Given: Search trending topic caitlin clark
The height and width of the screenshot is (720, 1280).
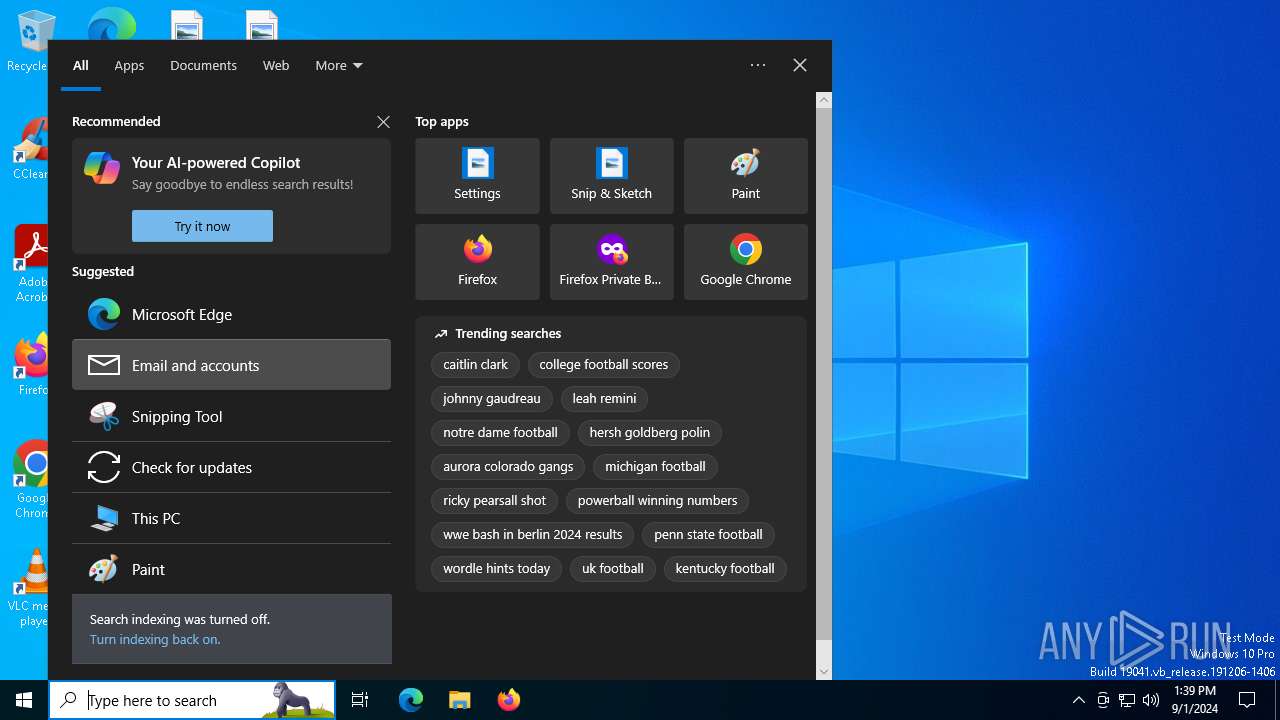Looking at the screenshot, I should click(475, 365).
